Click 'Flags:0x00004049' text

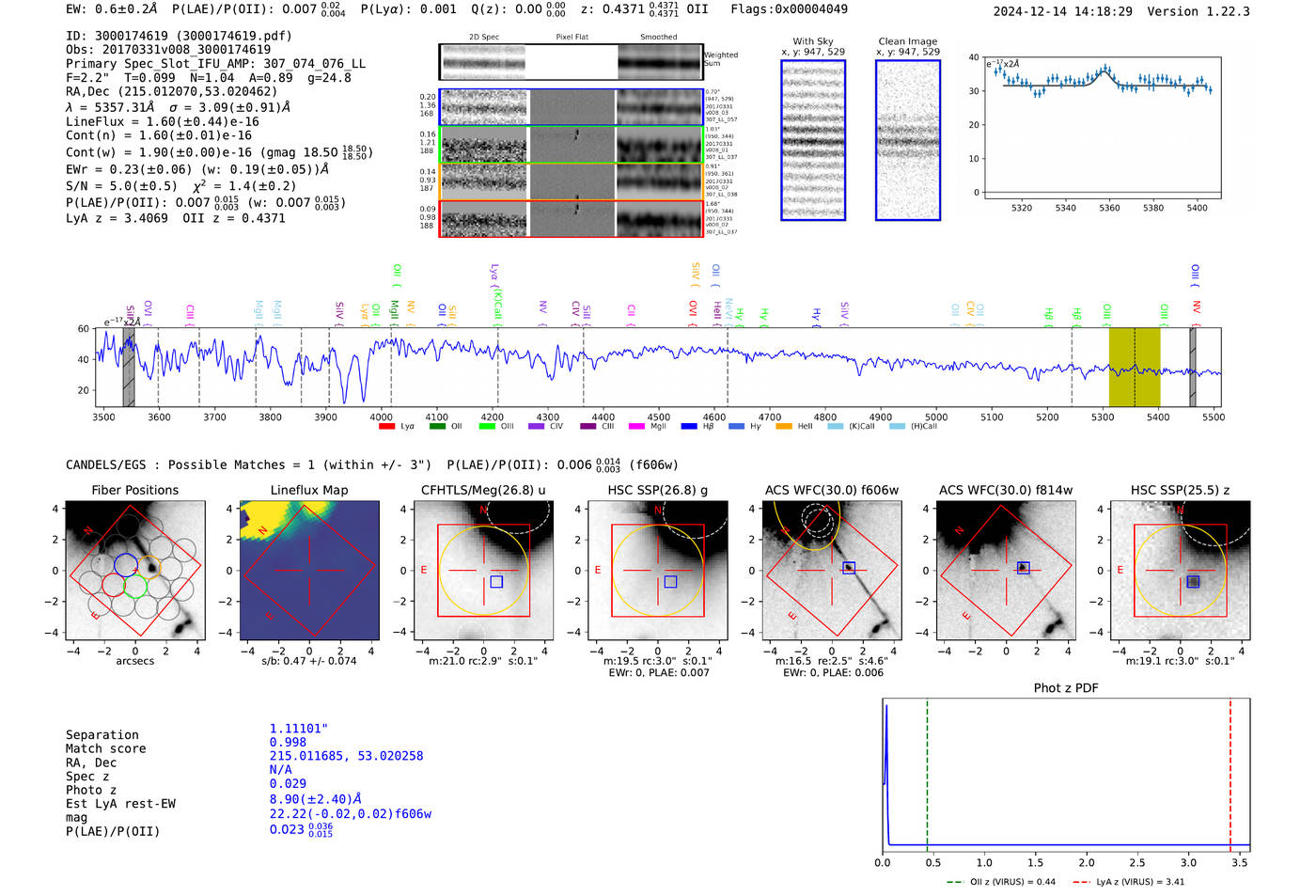(789, 8)
